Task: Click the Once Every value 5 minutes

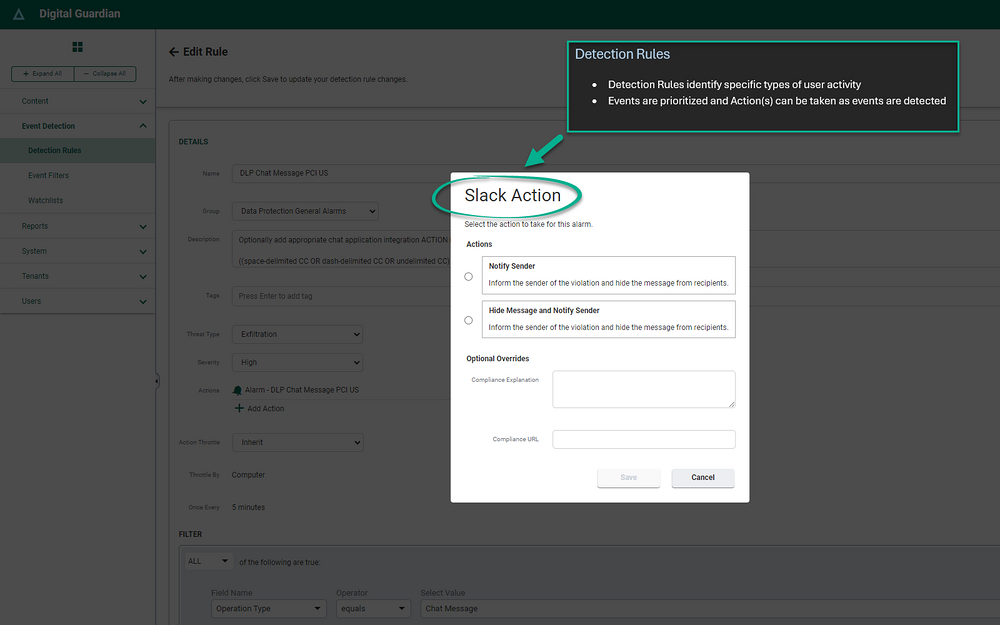Action: click(248, 508)
